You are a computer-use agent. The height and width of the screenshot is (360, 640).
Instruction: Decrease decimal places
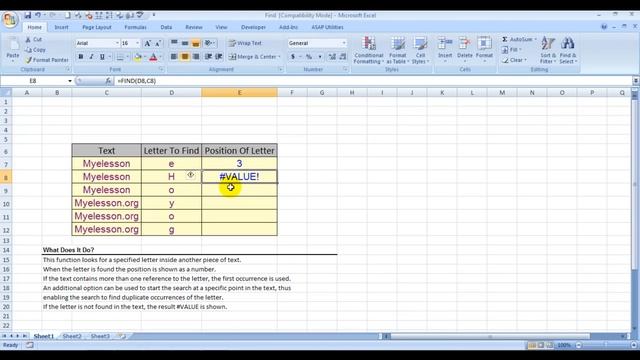tap(342, 57)
